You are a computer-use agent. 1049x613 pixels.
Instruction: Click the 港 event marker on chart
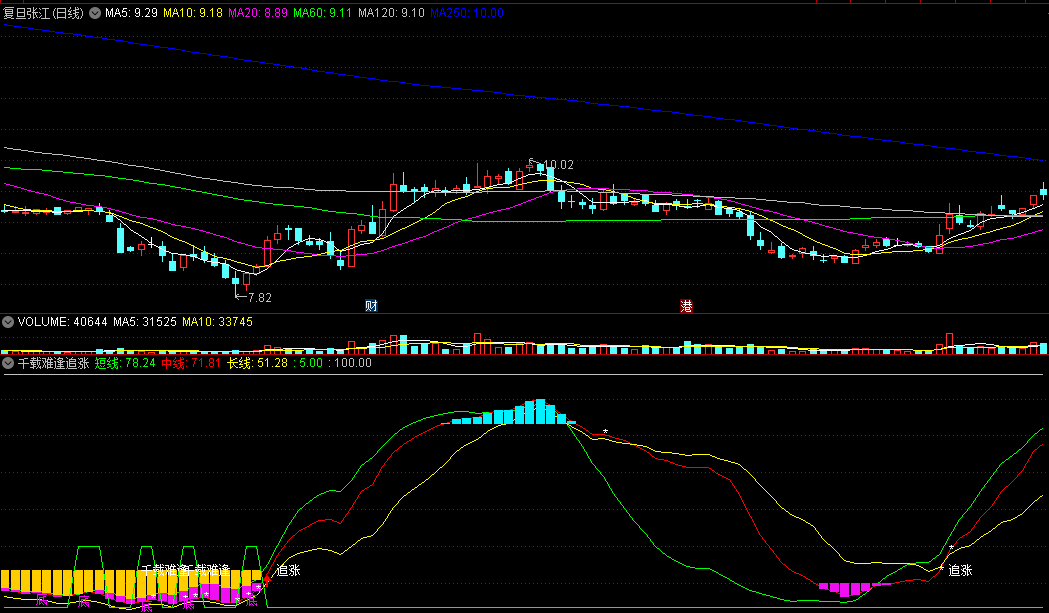pyautogui.click(x=686, y=306)
